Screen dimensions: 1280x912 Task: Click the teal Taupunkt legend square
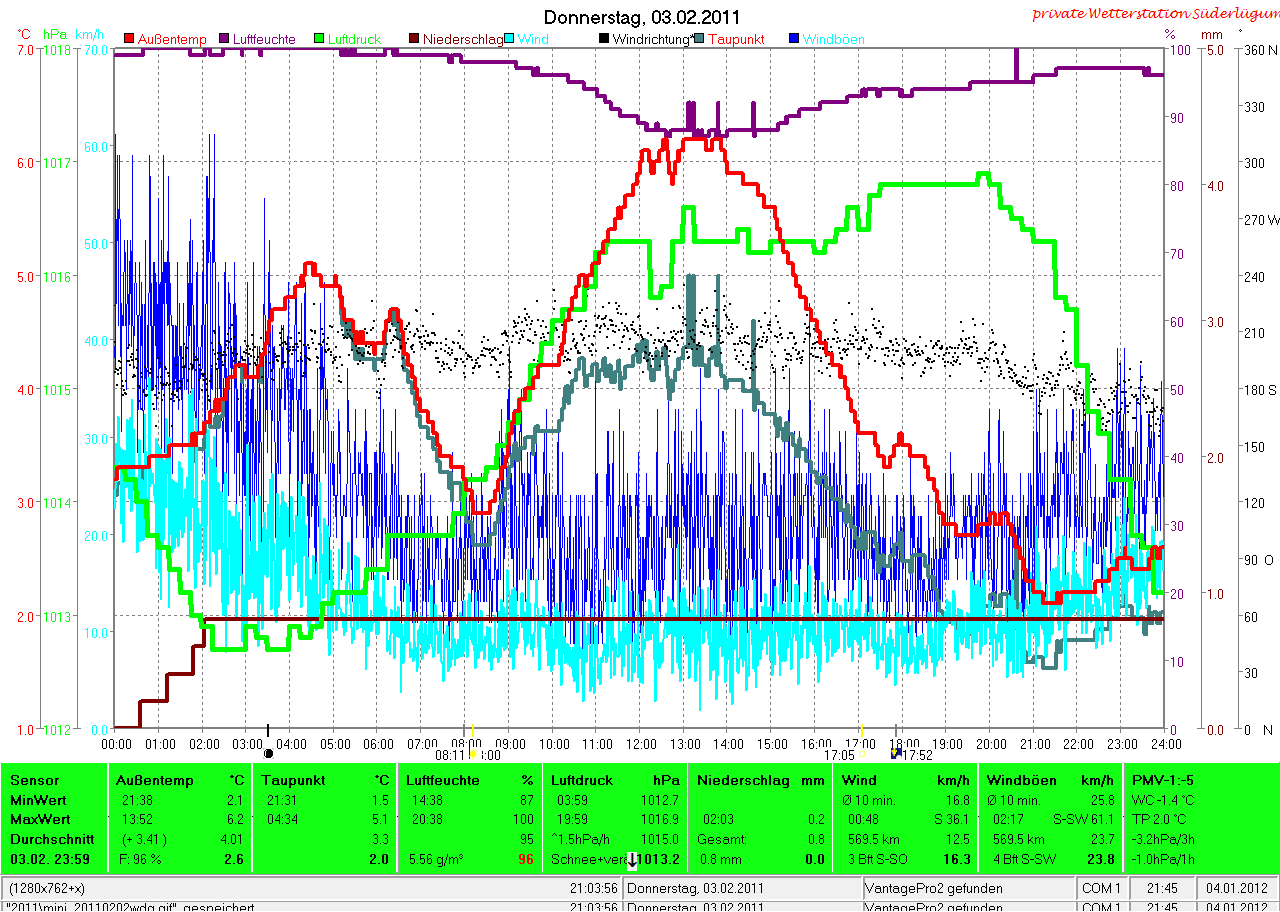[x=698, y=39]
